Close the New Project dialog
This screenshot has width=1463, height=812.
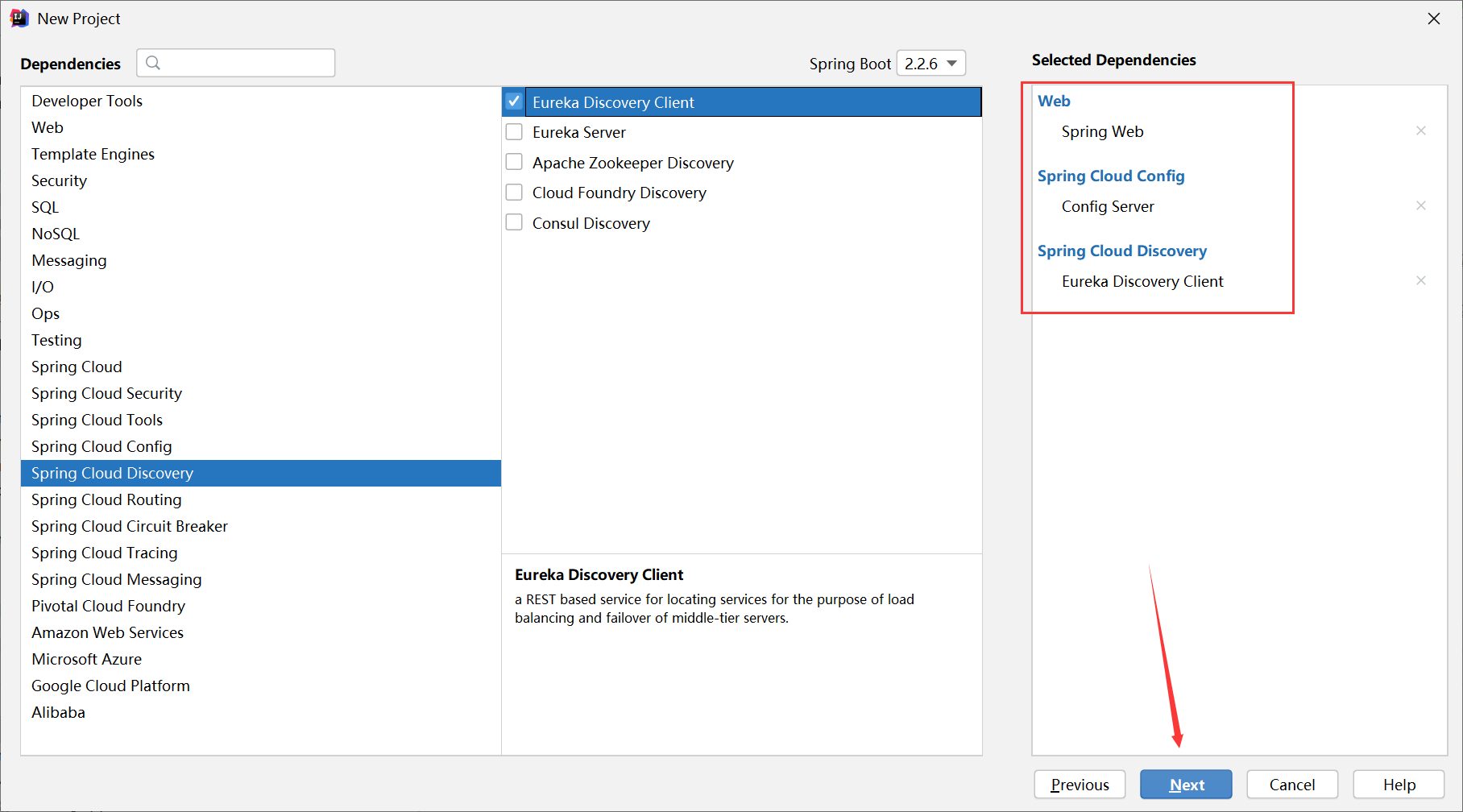pos(1434,19)
